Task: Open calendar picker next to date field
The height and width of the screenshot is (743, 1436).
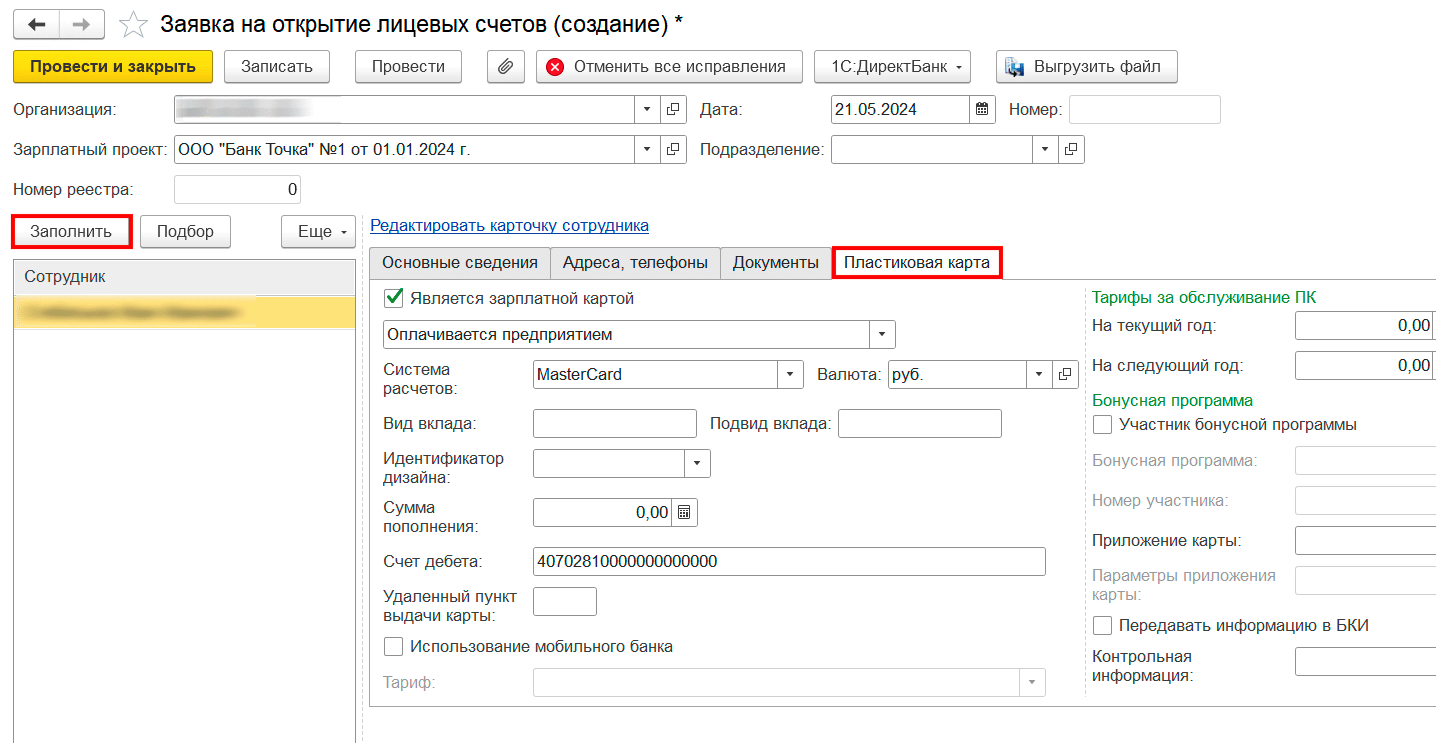Action: (982, 109)
